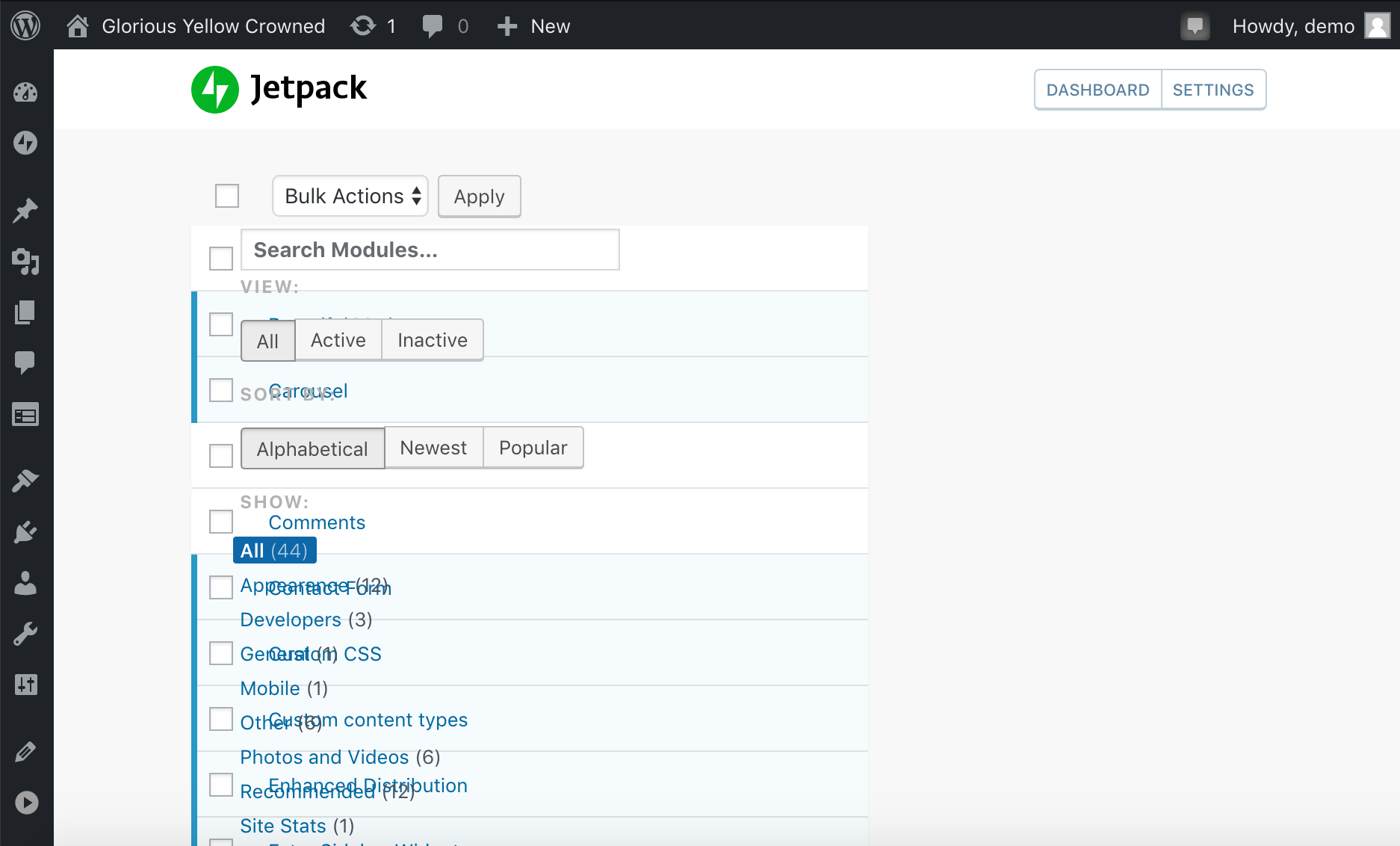The width and height of the screenshot is (1400, 846).
Task: Open the Media library sidebar icon
Action: 25,262
